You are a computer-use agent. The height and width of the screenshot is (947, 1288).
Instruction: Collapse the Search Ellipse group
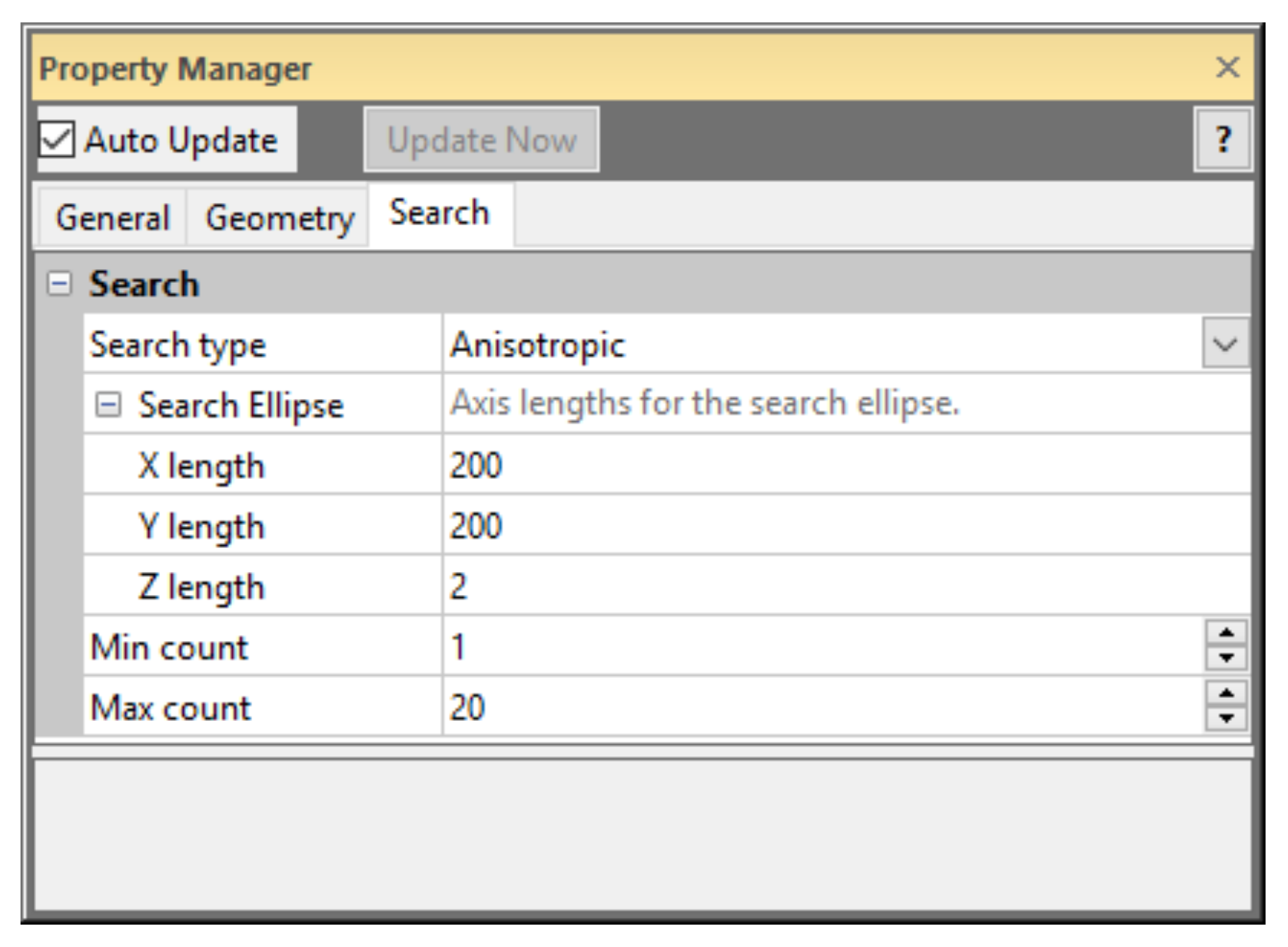point(108,405)
